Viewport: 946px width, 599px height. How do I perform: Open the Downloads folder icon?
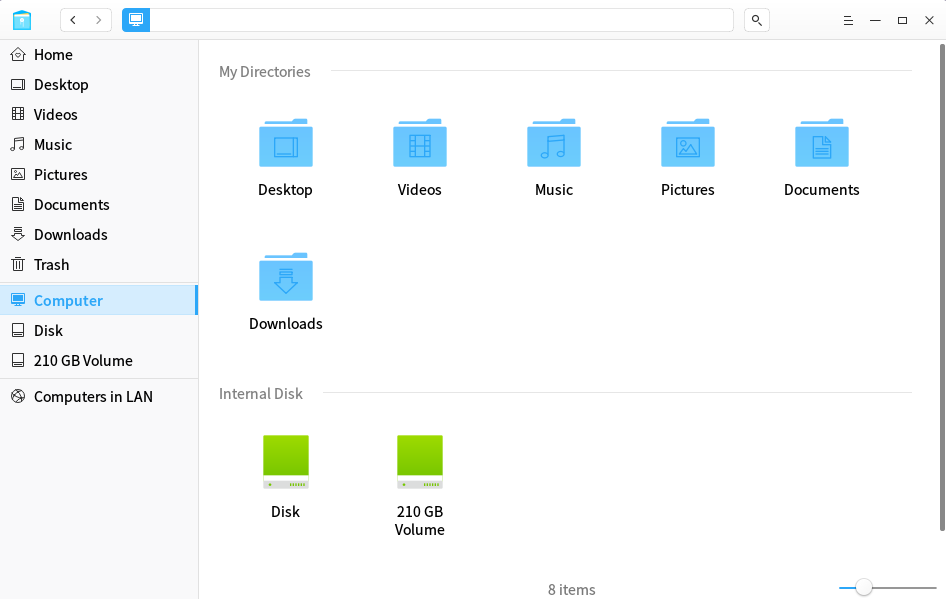(285, 278)
